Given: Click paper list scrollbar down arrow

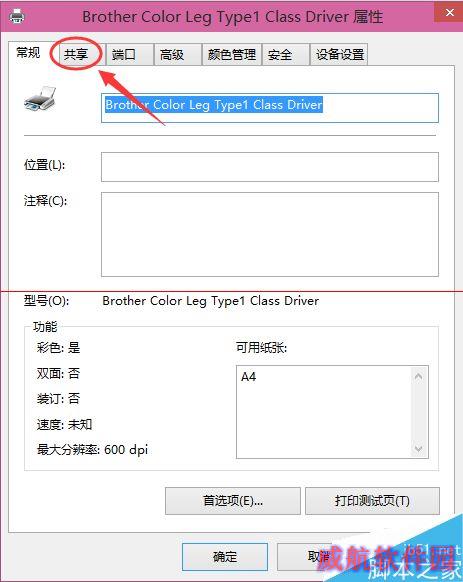Looking at the screenshot, I should point(419,448).
